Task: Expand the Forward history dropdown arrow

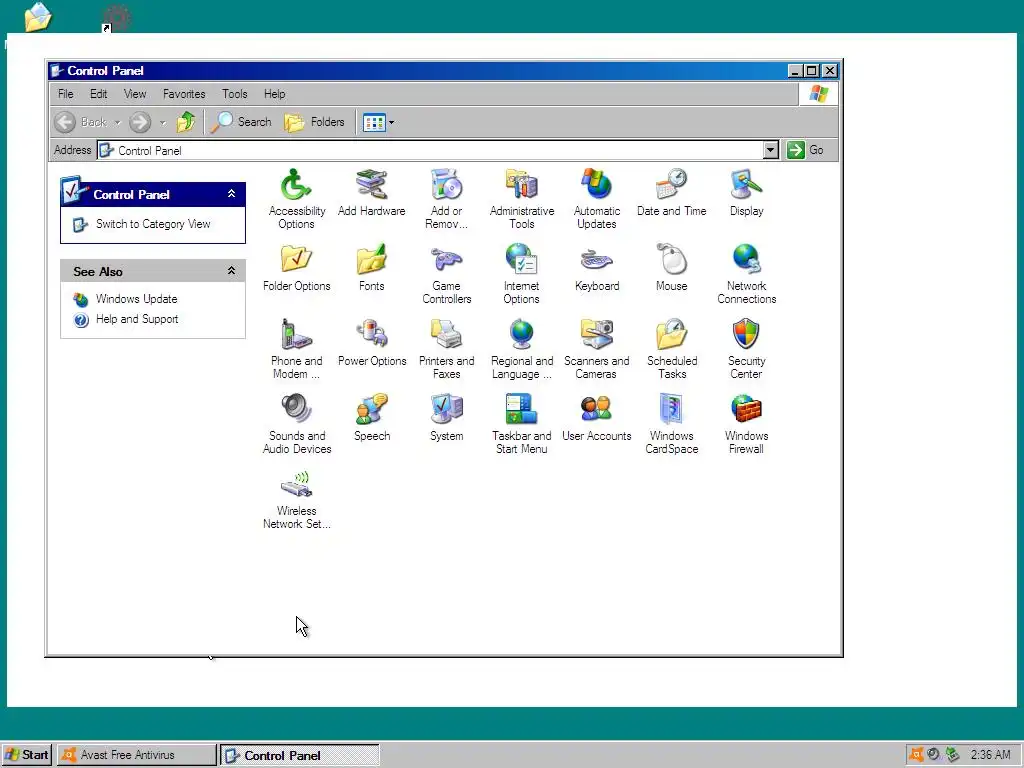Action: [163, 122]
